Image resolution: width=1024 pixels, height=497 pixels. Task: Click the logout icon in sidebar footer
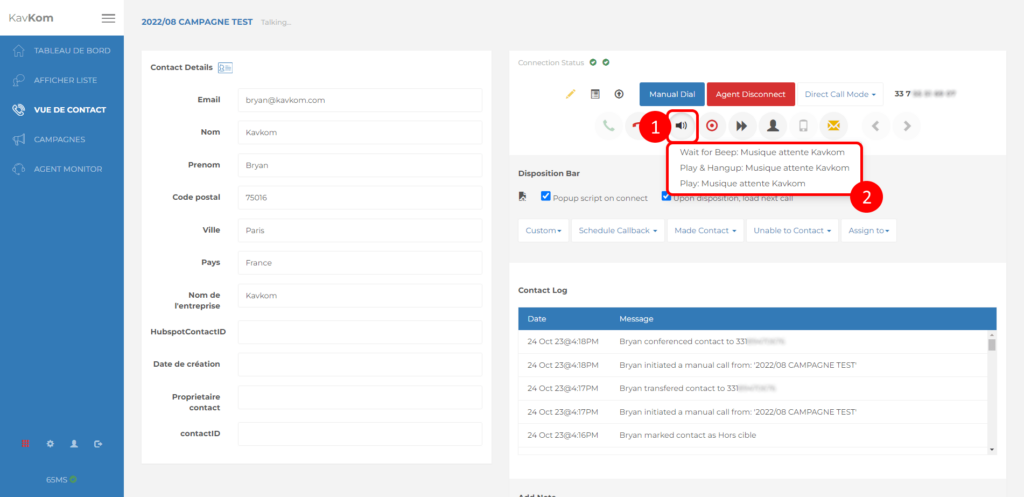coord(98,443)
